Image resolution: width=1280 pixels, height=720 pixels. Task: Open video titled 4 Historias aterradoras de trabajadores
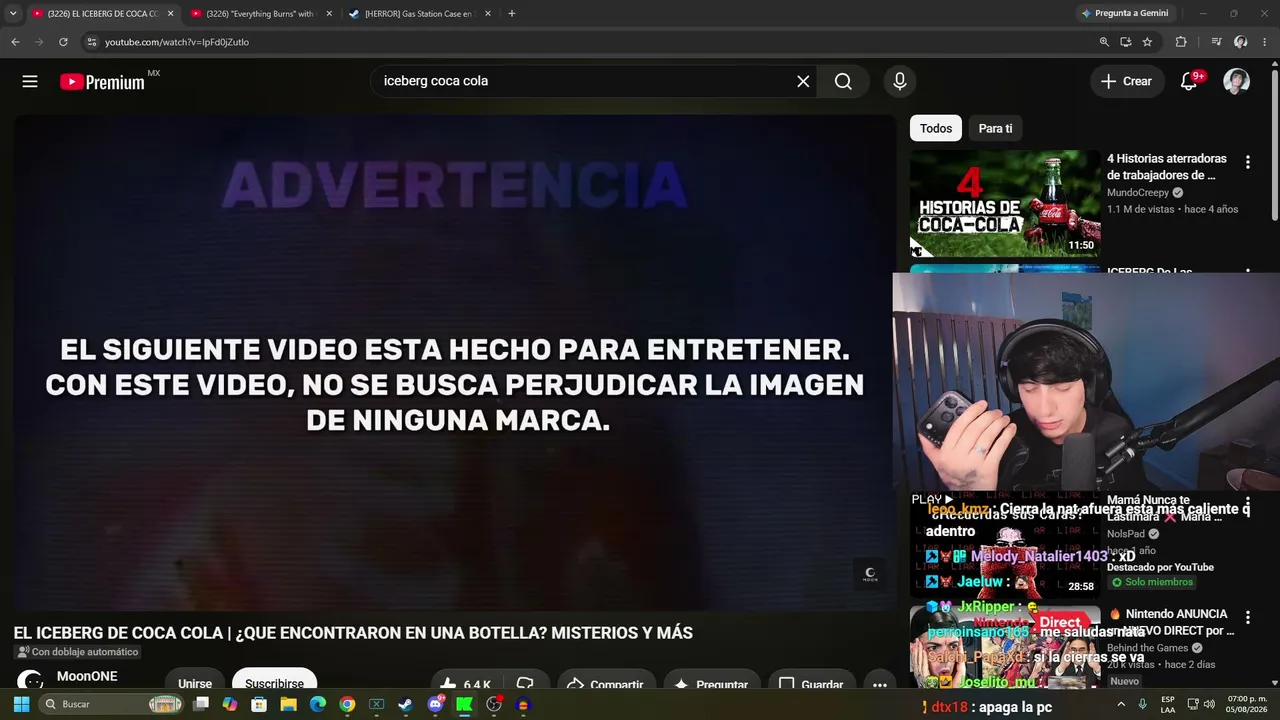[1167, 167]
